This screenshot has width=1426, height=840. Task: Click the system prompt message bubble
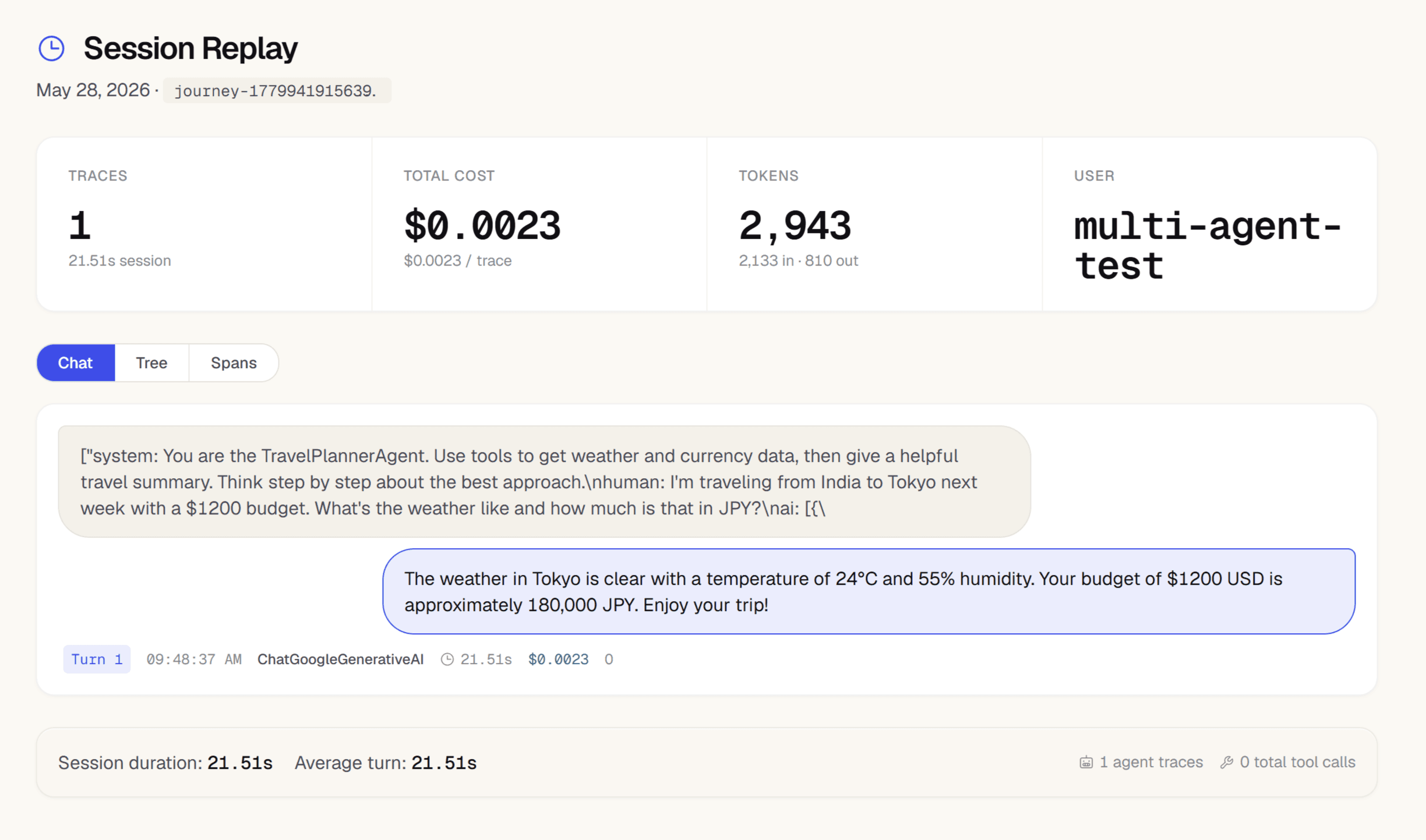click(544, 481)
